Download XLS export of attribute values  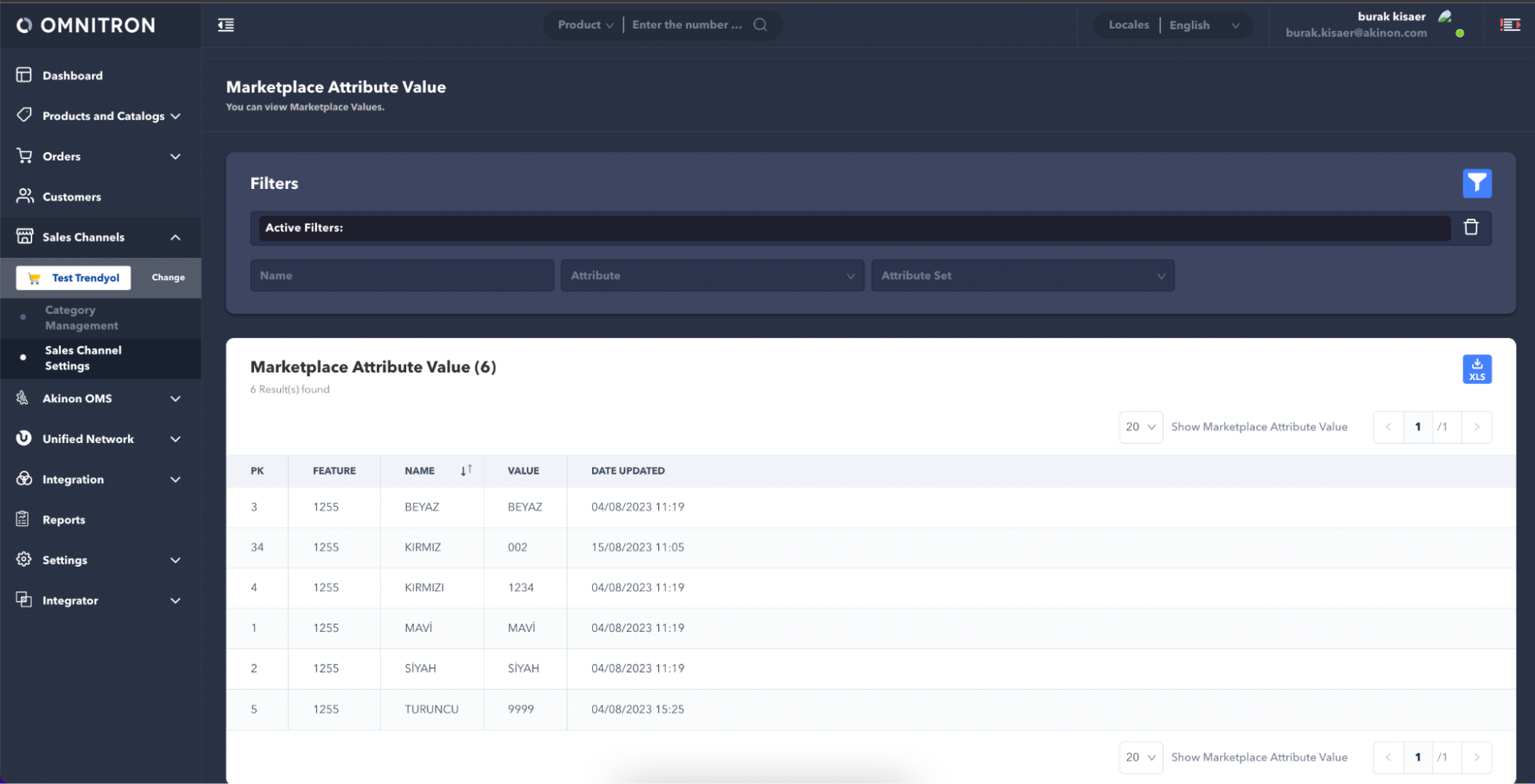click(x=1476, y=369)
